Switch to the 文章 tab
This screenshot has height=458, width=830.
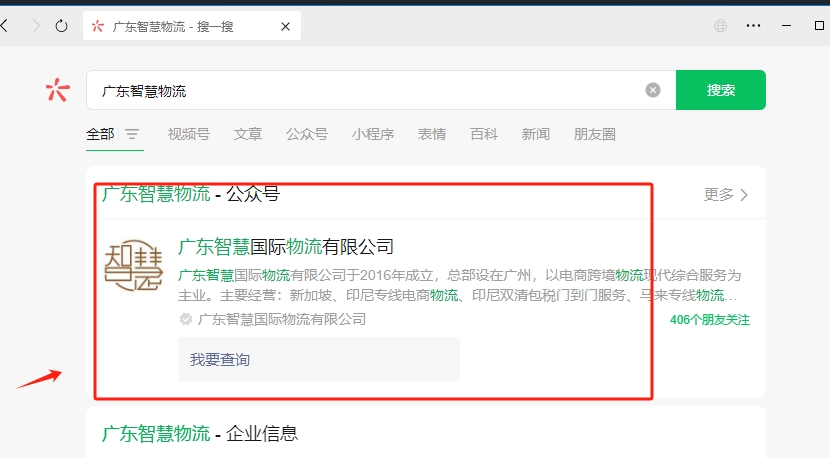pyautogui.click(x=248, y=134)
